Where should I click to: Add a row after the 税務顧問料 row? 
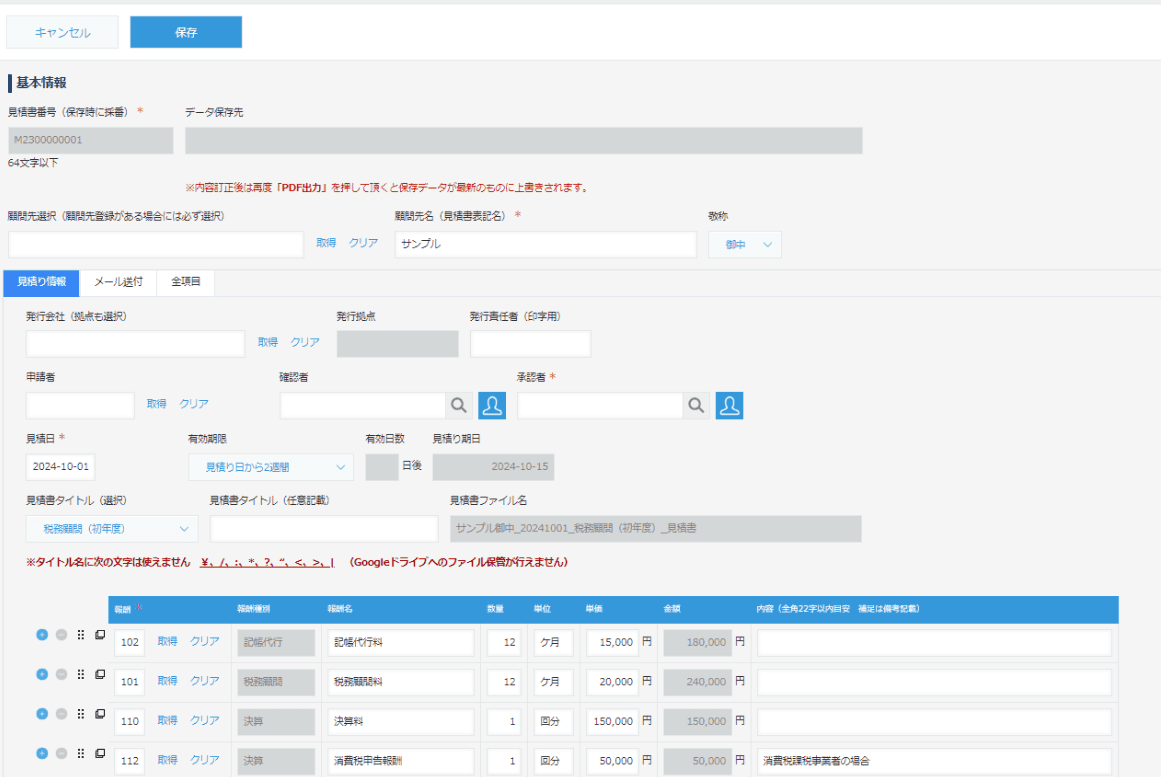pos(42,674)
